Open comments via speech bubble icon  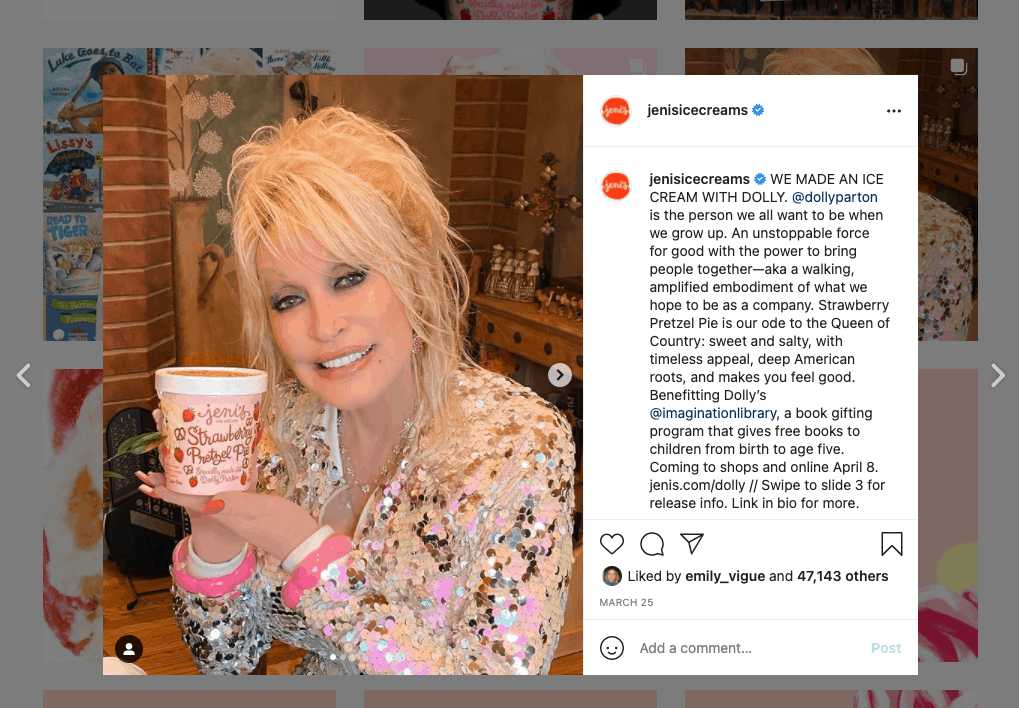pos(652,544)
